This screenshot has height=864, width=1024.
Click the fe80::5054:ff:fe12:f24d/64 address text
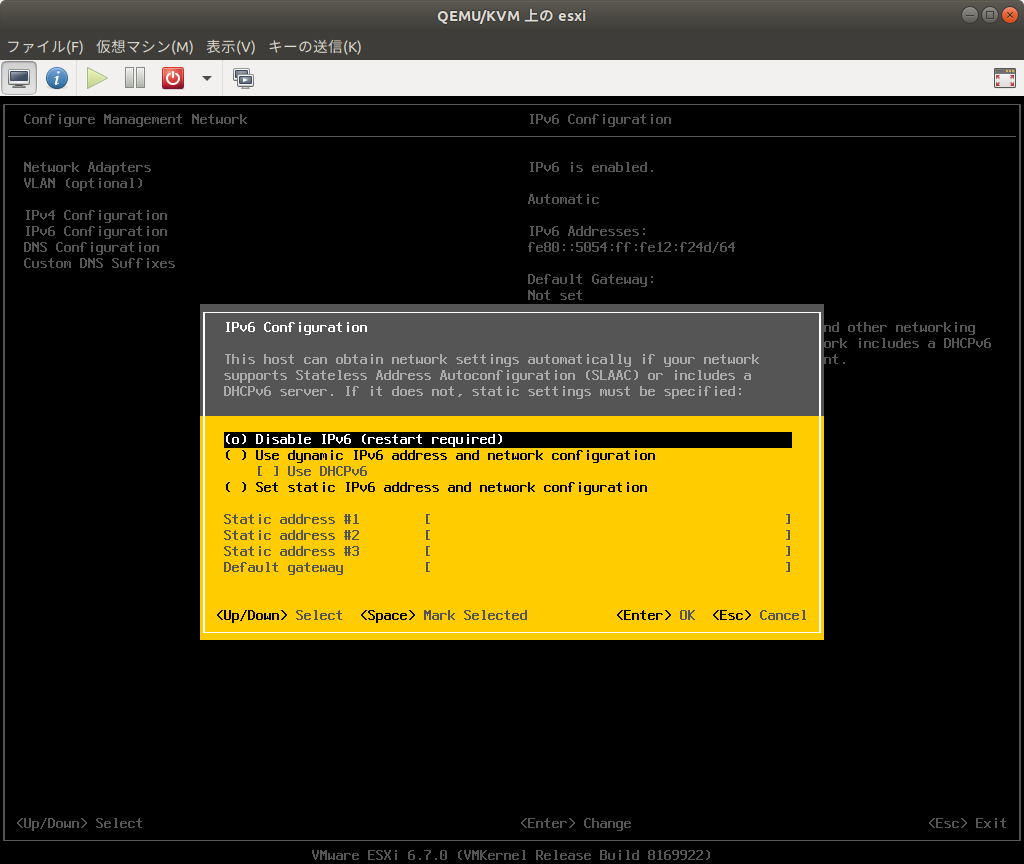pyautogui.click(x=631, y=248)
